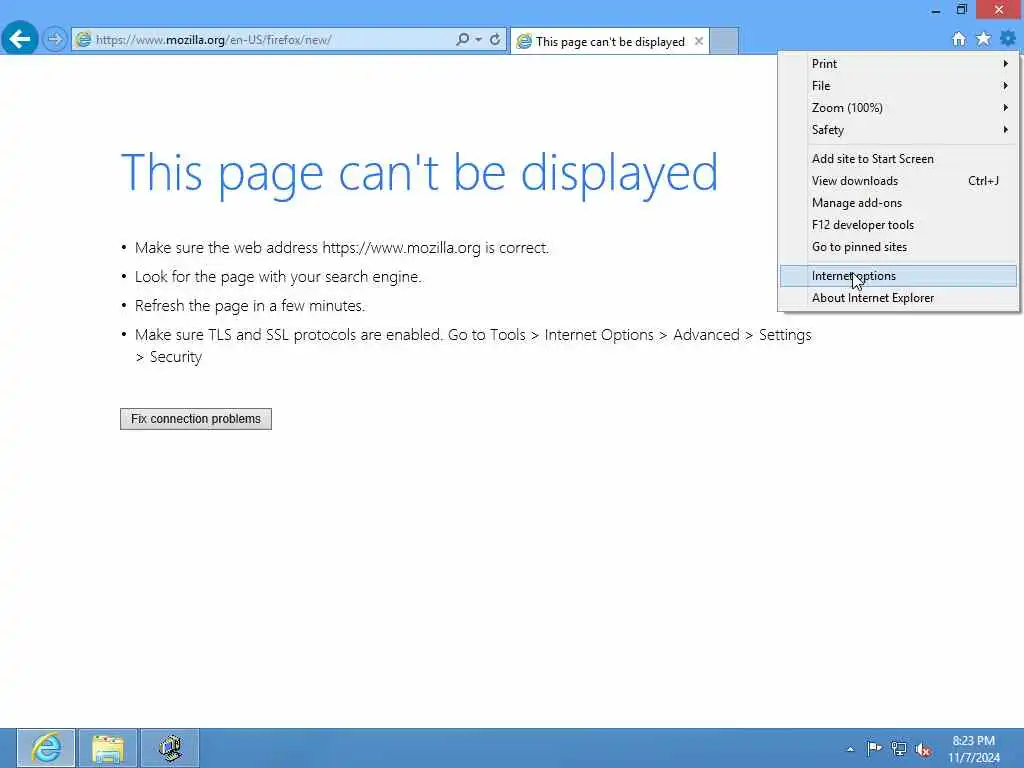Select About Internet Explorer
Viewport: 1024px width, 768px height.
[899, 298]
